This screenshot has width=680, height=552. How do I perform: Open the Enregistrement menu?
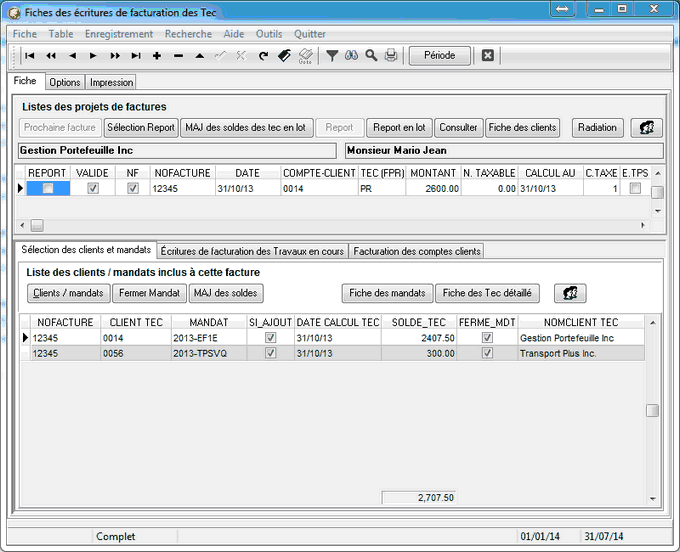point(119,34)
